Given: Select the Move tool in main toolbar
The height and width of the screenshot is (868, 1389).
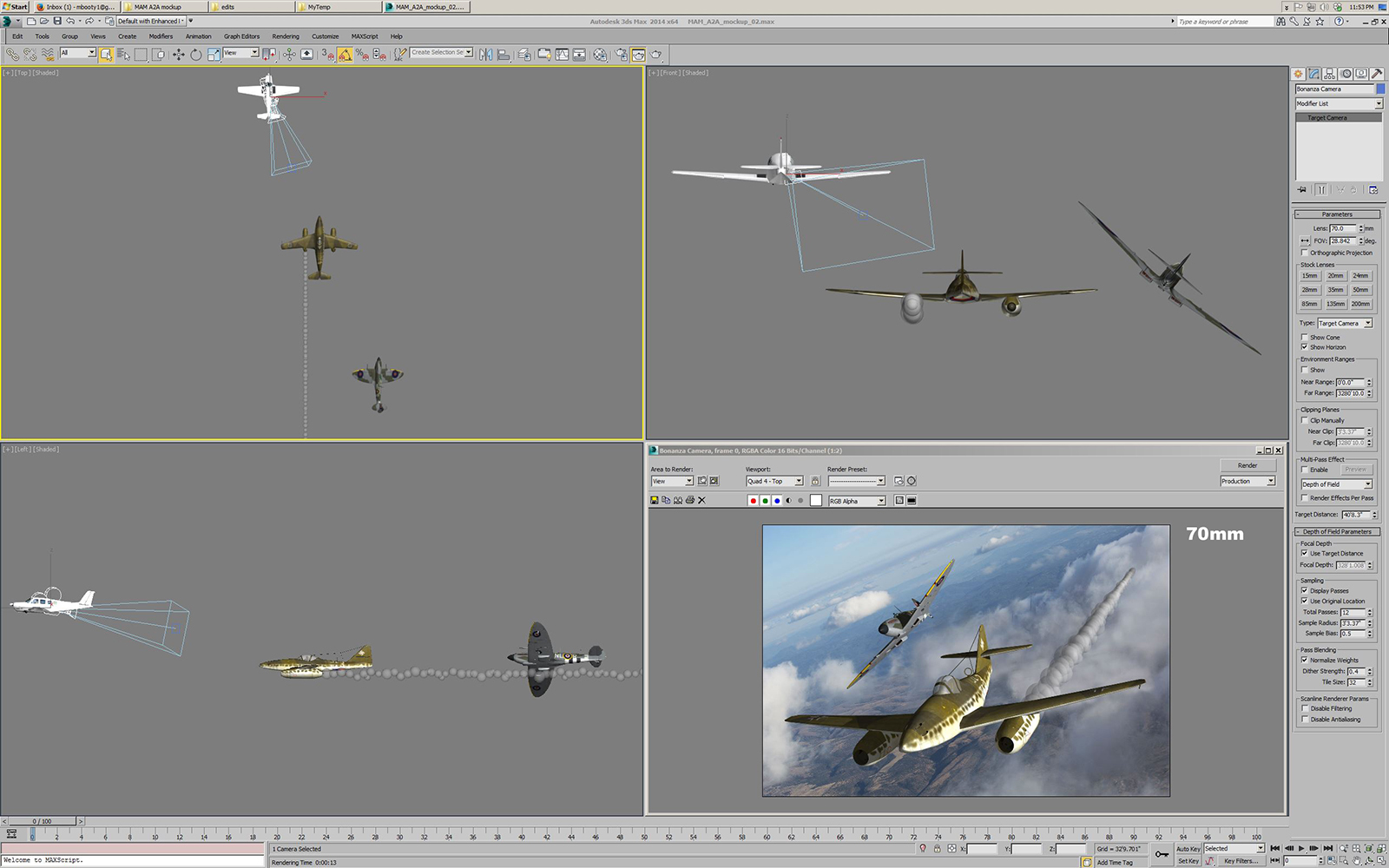Looking at the screenshot, I should pos(178,54).
